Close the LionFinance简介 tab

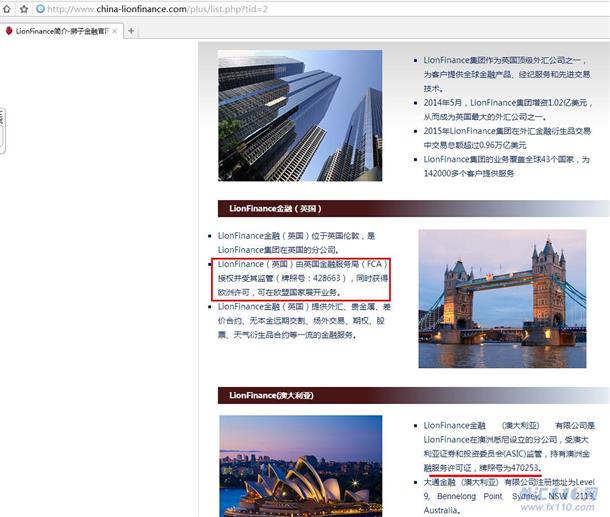coord(115,31)
